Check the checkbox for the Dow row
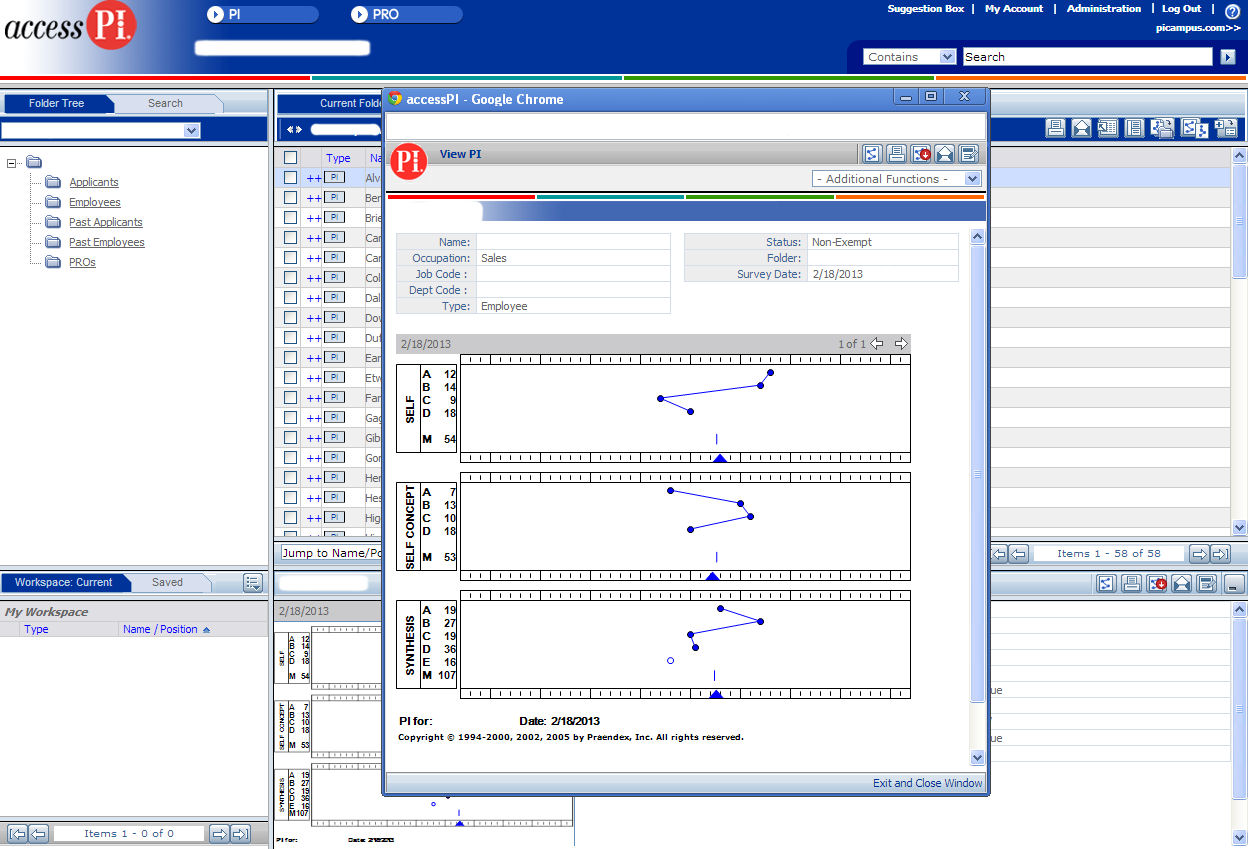This screenshot has height=849, width=1248. tap(290, 317)
